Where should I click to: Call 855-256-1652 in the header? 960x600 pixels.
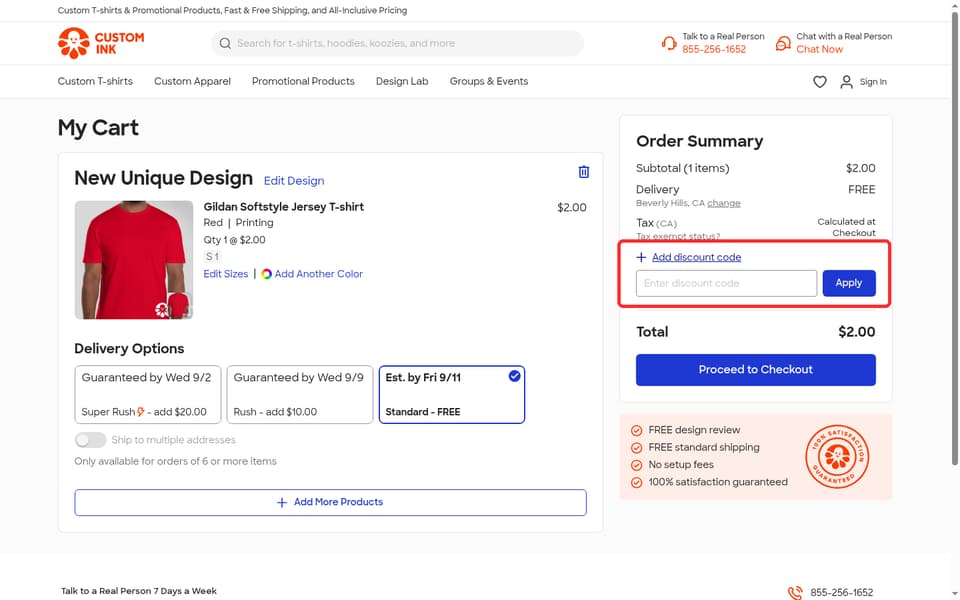[714, 50]
